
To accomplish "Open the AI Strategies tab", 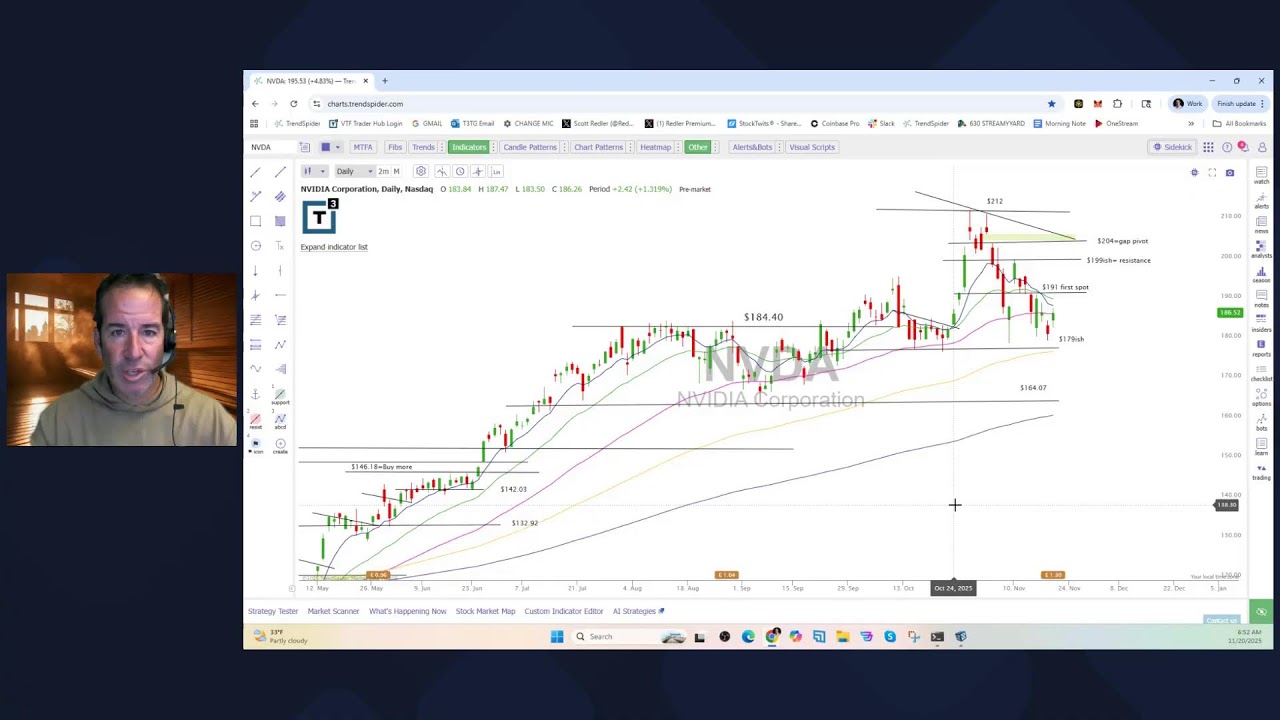I will [x=638, y=611].
